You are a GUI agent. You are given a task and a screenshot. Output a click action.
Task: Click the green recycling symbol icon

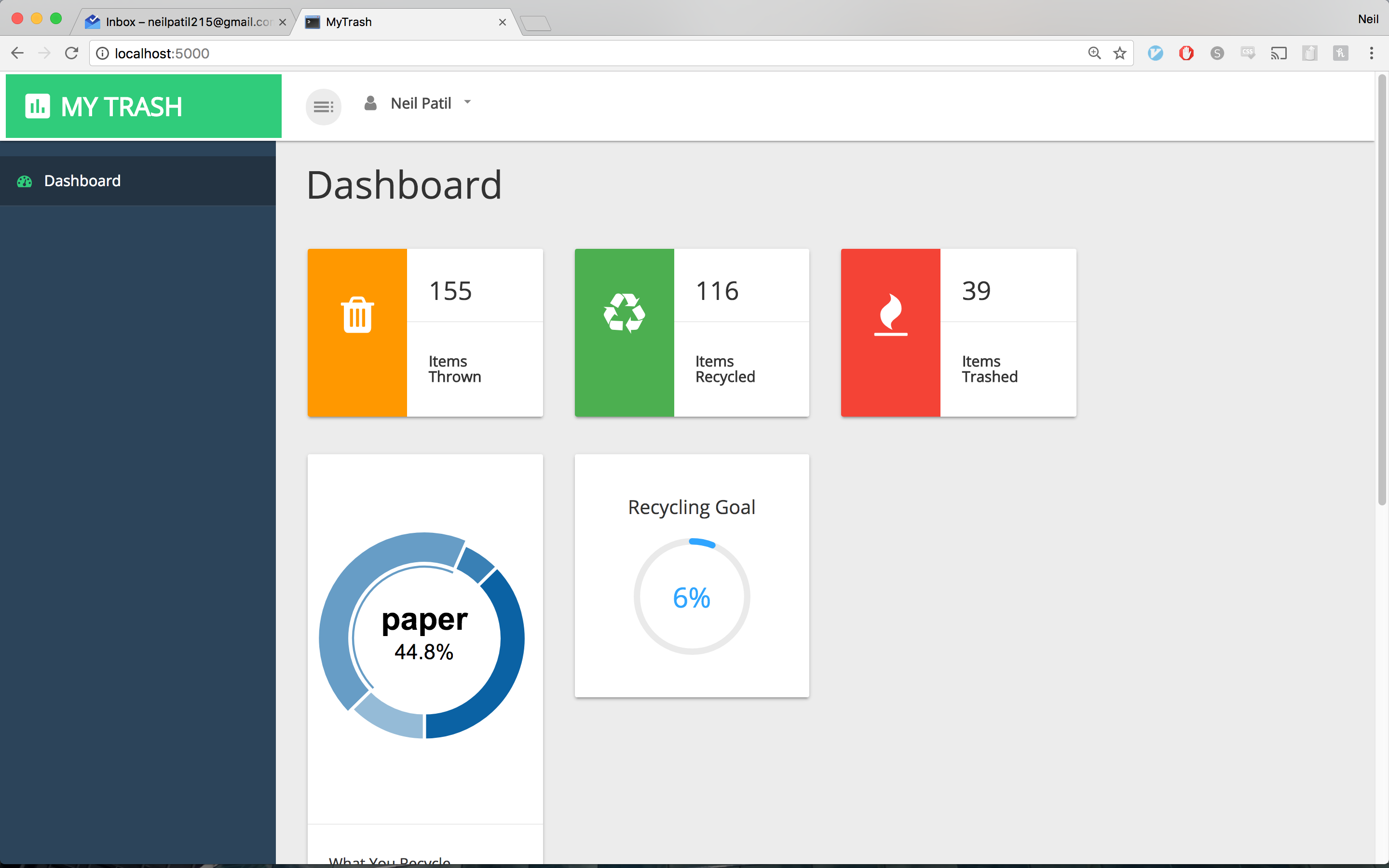coord(624,313)
